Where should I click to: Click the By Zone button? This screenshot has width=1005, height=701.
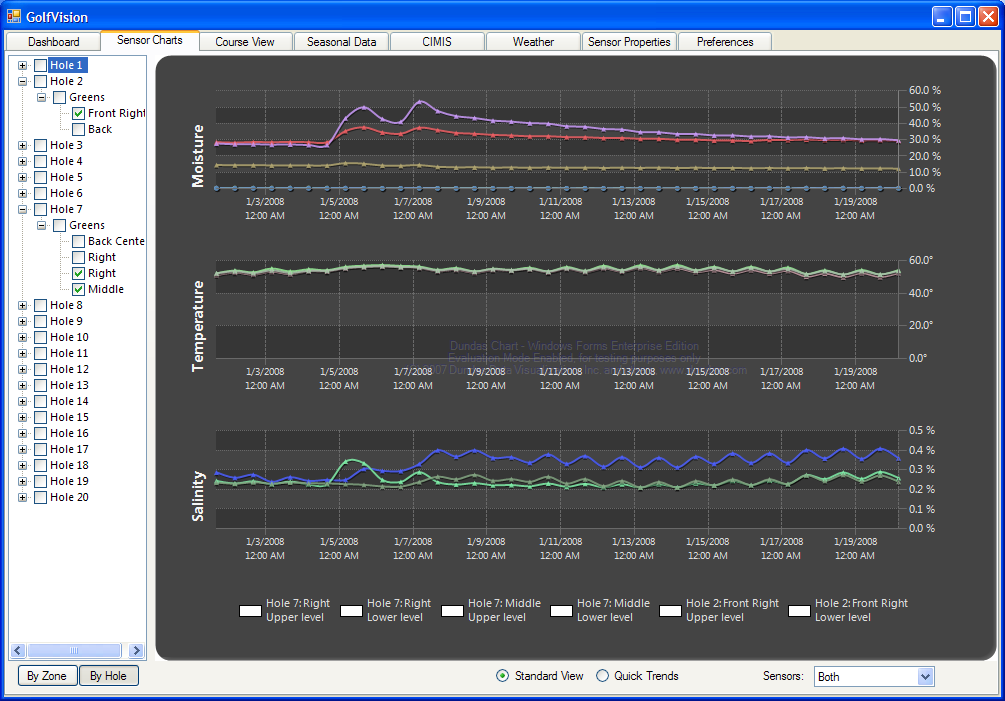(47, 676)
